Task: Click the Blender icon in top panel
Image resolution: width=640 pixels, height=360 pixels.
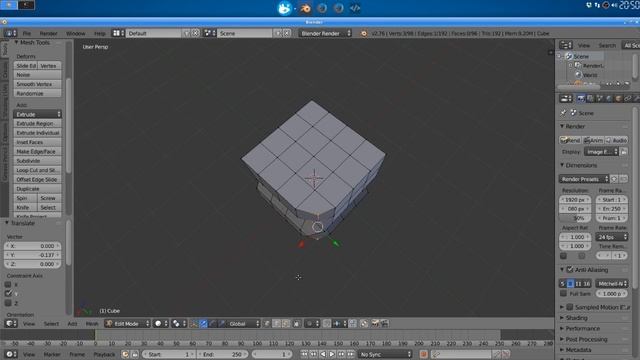Action: (x=305, y=8)
